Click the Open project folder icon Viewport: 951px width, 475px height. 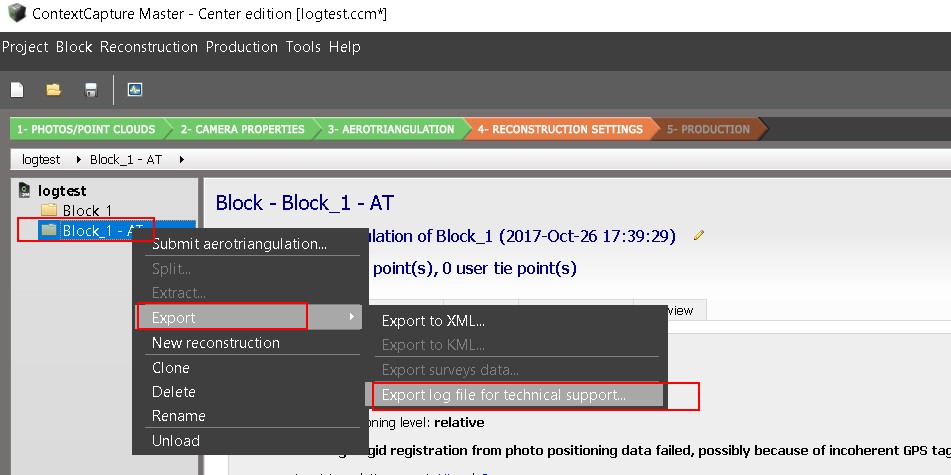tap(54, 90)
